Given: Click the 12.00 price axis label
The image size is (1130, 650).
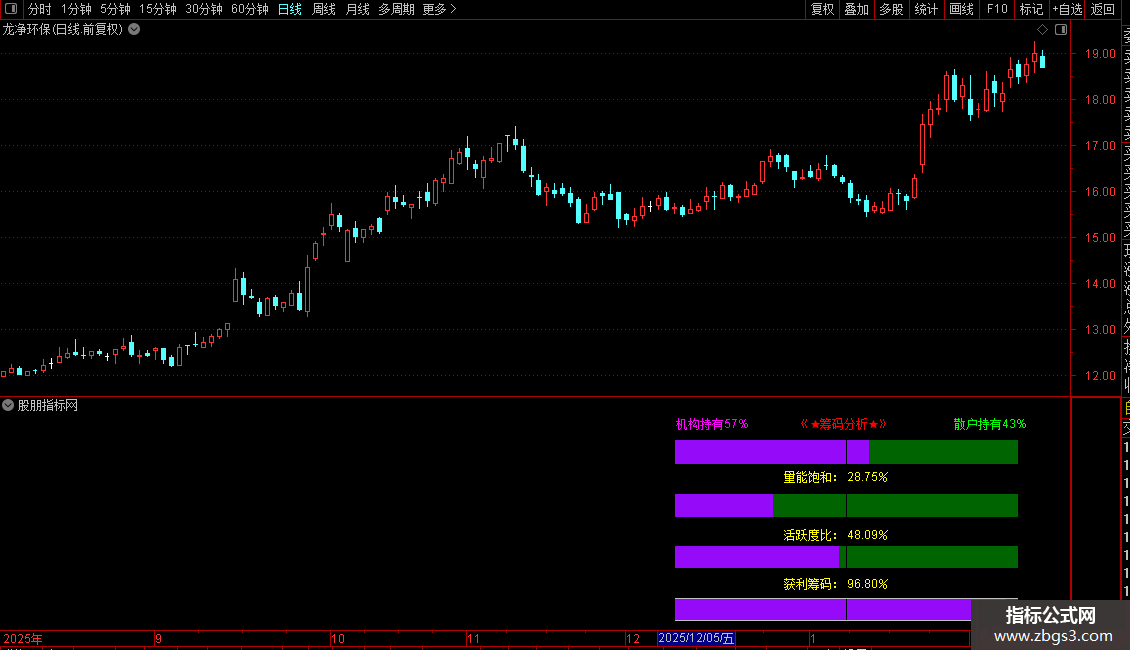Looking at the screenshot, I should [1100, 375].
